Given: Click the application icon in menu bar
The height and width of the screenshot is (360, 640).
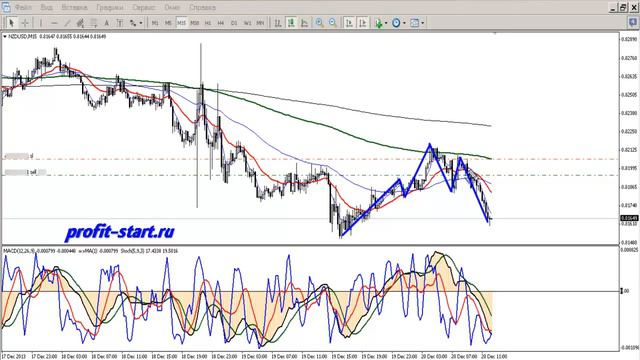Looking at the screenshot, I should (x=6, y=7).
